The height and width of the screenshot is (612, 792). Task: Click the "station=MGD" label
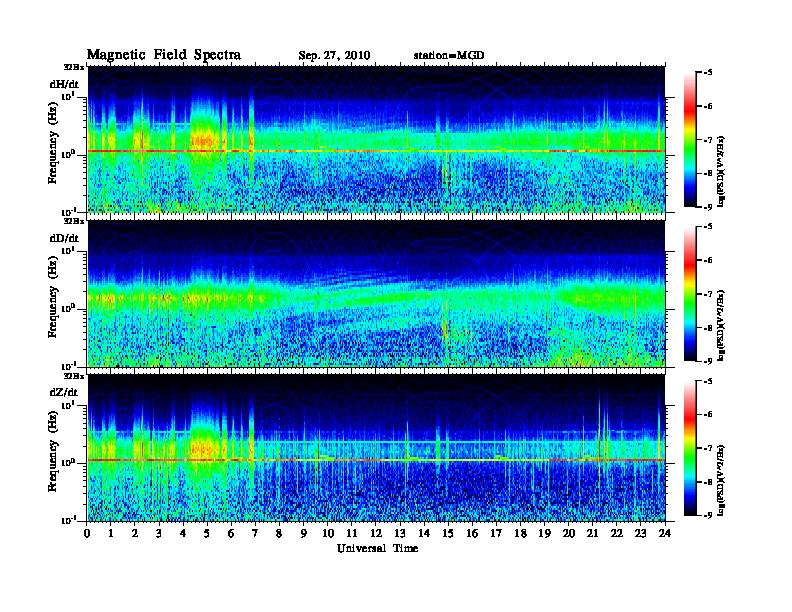[x=449, y=55]
